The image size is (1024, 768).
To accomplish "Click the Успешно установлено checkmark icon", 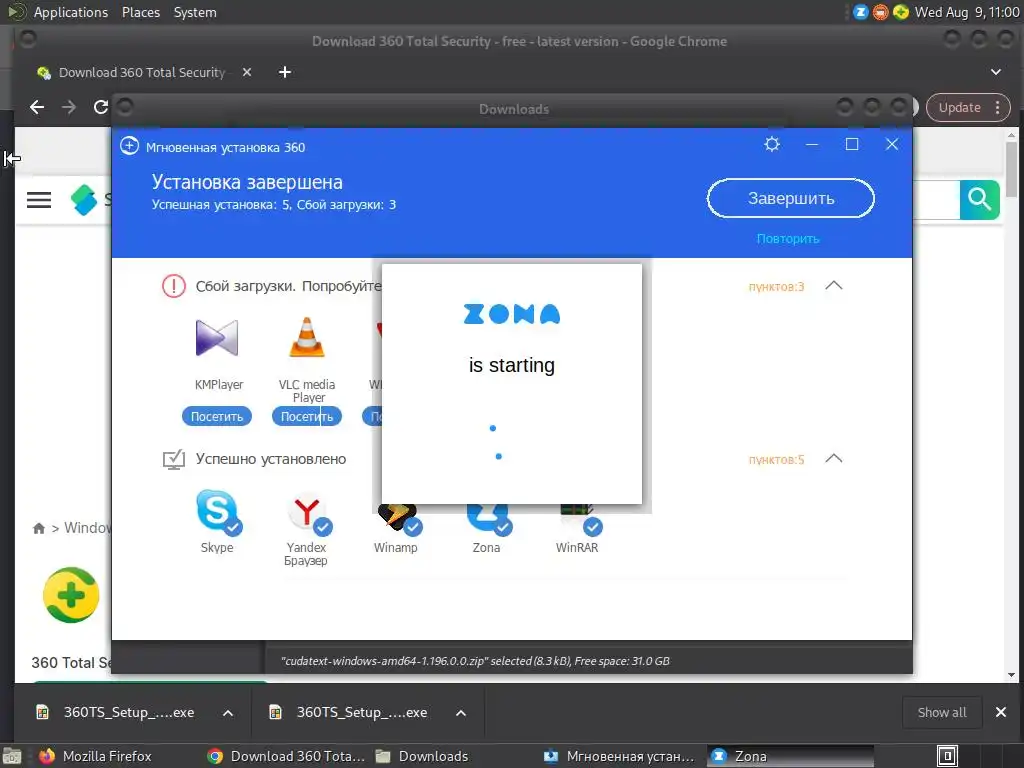I will pyautogui.click(x=174, y=459).
